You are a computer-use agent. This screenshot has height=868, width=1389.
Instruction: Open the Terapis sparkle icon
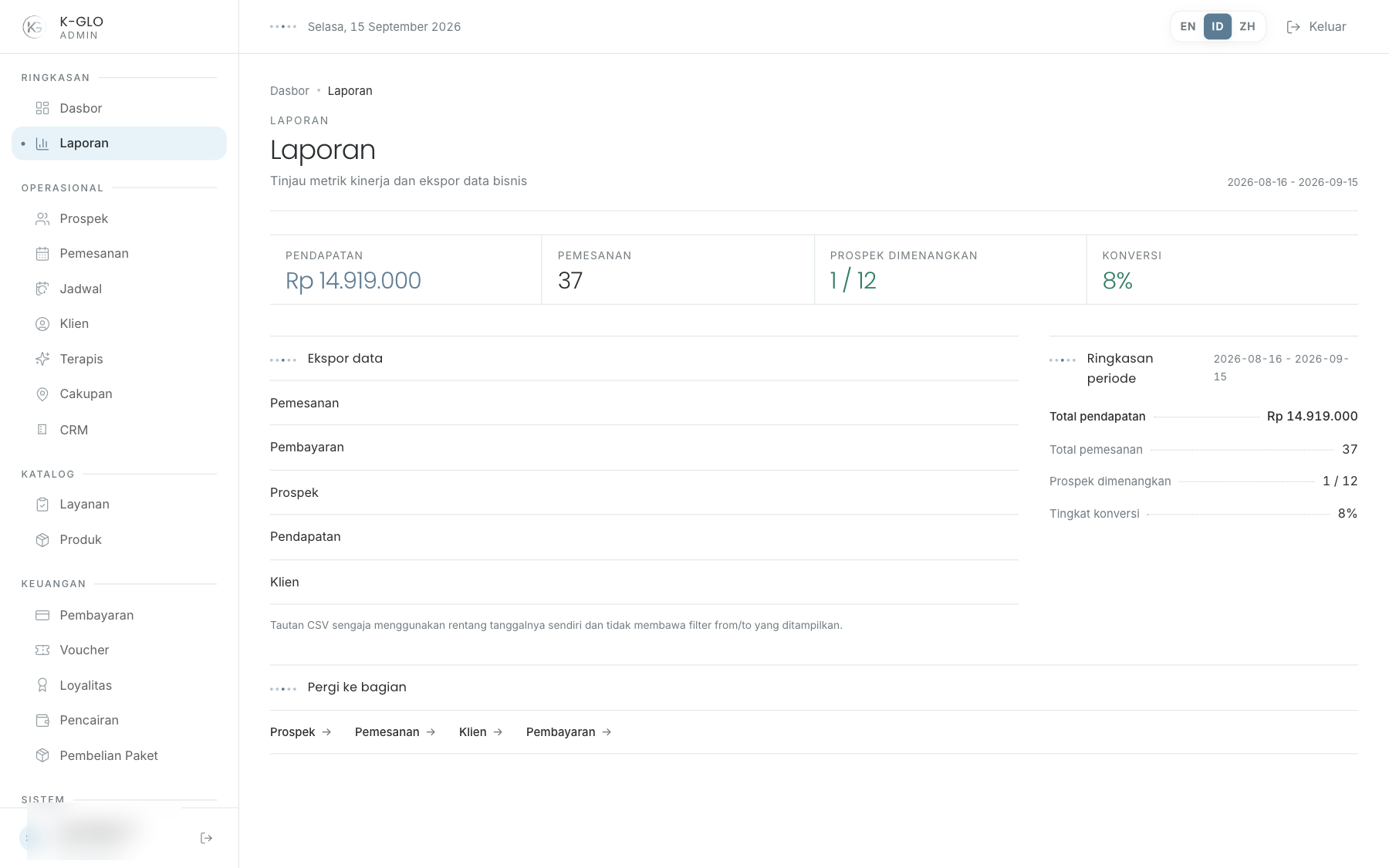42,360
